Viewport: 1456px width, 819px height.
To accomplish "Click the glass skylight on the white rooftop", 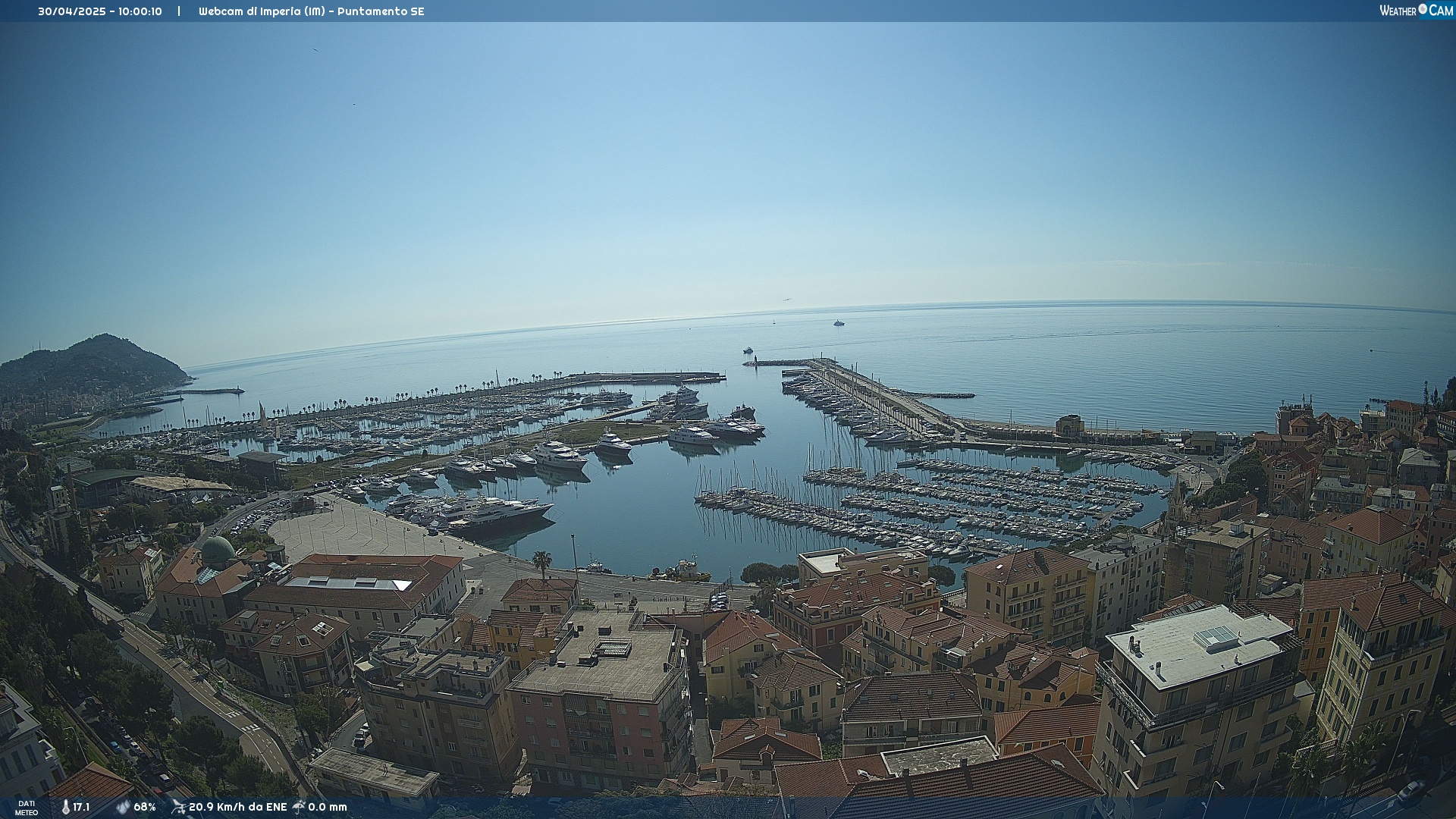I will tap(1216, 635).
